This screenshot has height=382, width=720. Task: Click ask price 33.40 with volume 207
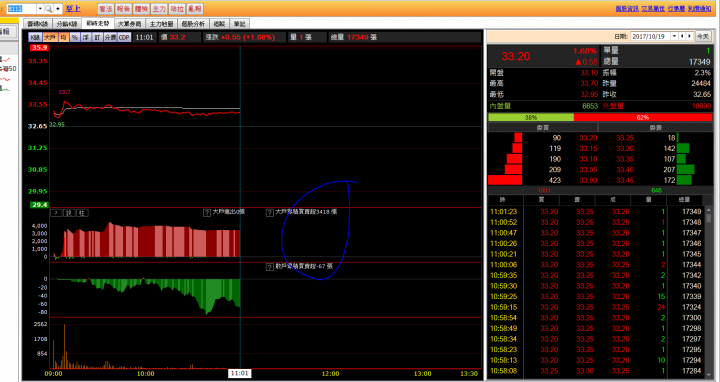[625, 170]
